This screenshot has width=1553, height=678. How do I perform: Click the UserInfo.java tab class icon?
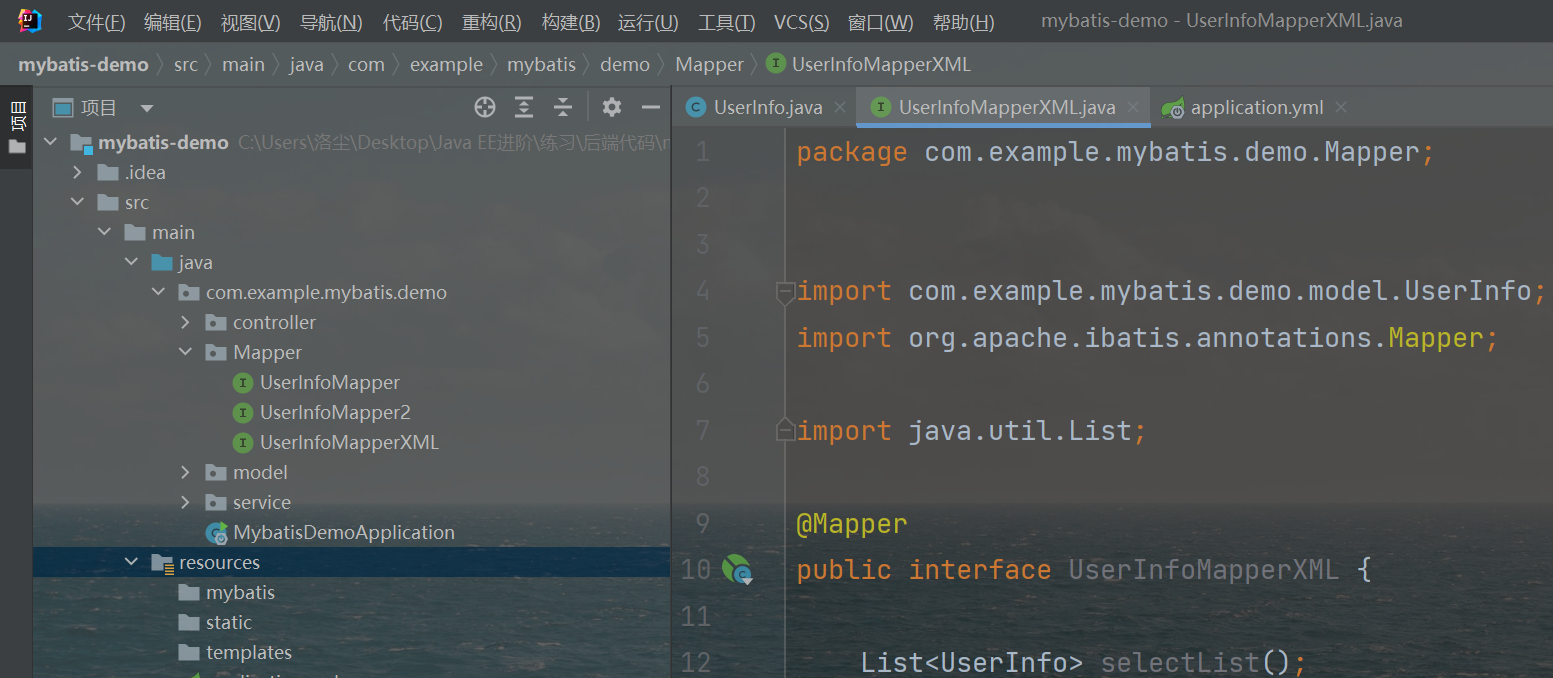point(696,107)
